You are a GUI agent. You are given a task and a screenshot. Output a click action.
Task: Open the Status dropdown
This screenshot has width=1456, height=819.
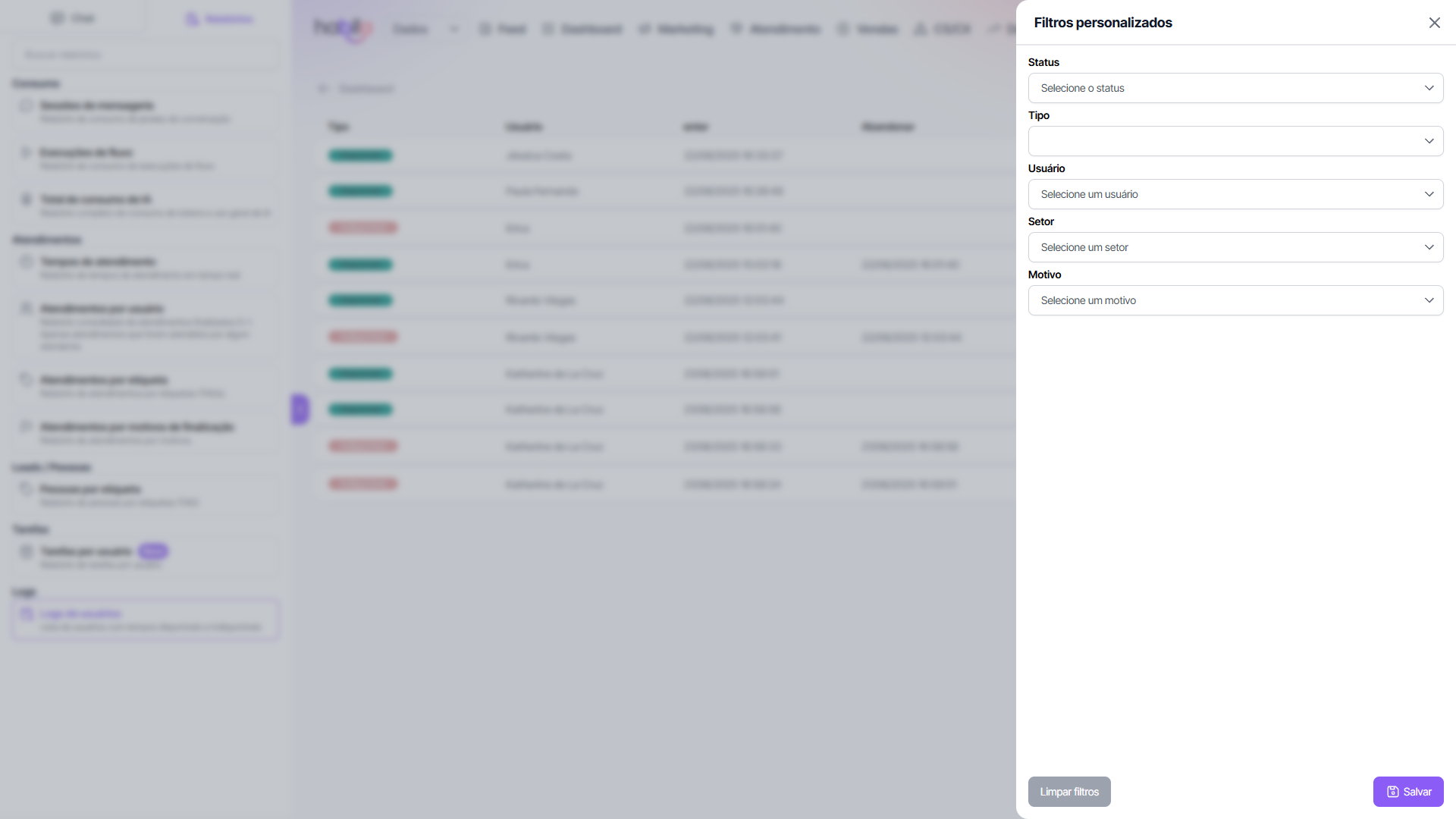pos(1235,88)
